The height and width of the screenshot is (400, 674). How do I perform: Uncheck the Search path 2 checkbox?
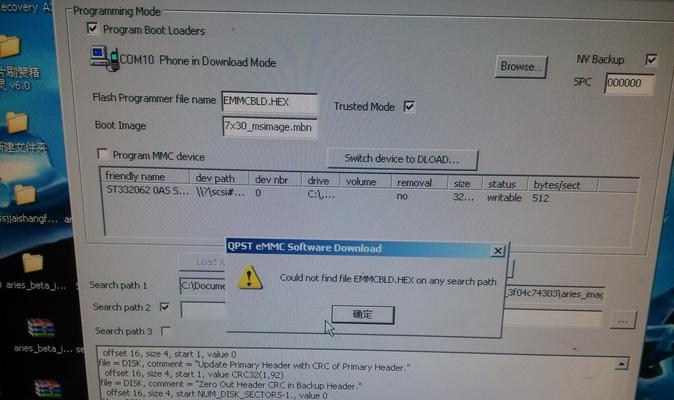click(164, 307)
